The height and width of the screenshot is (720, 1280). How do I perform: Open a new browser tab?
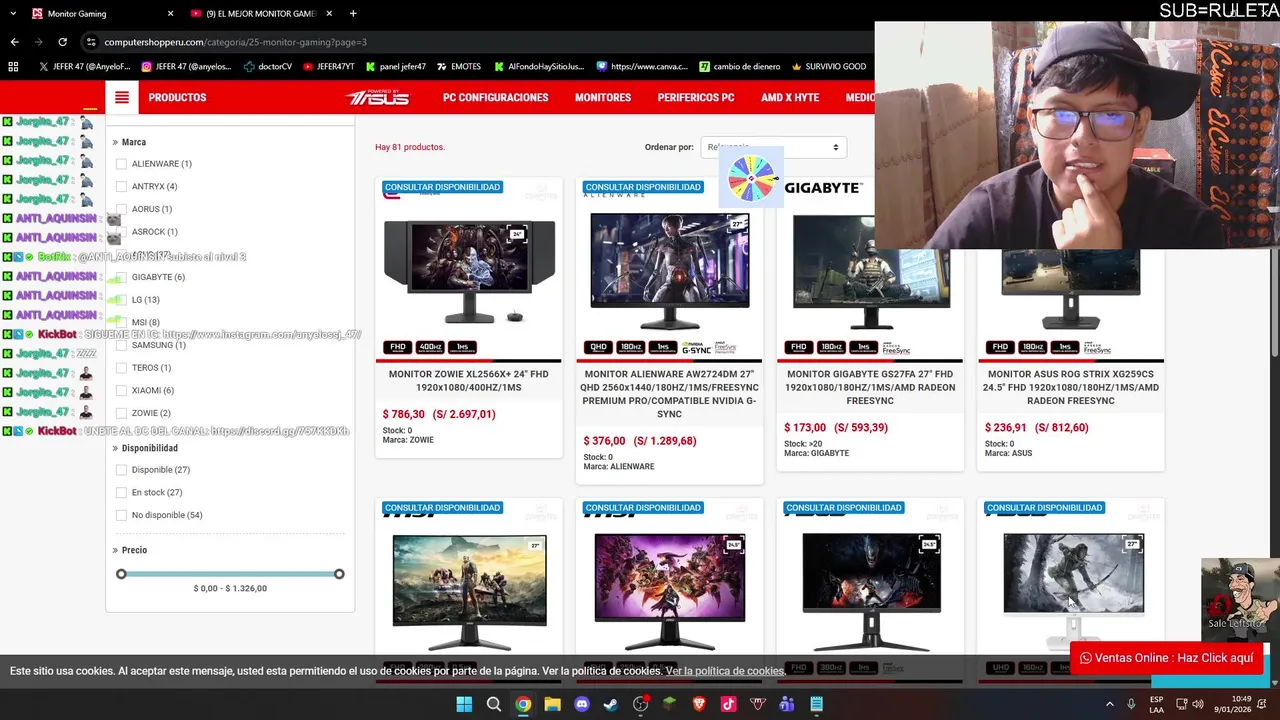tap(353, 14)
